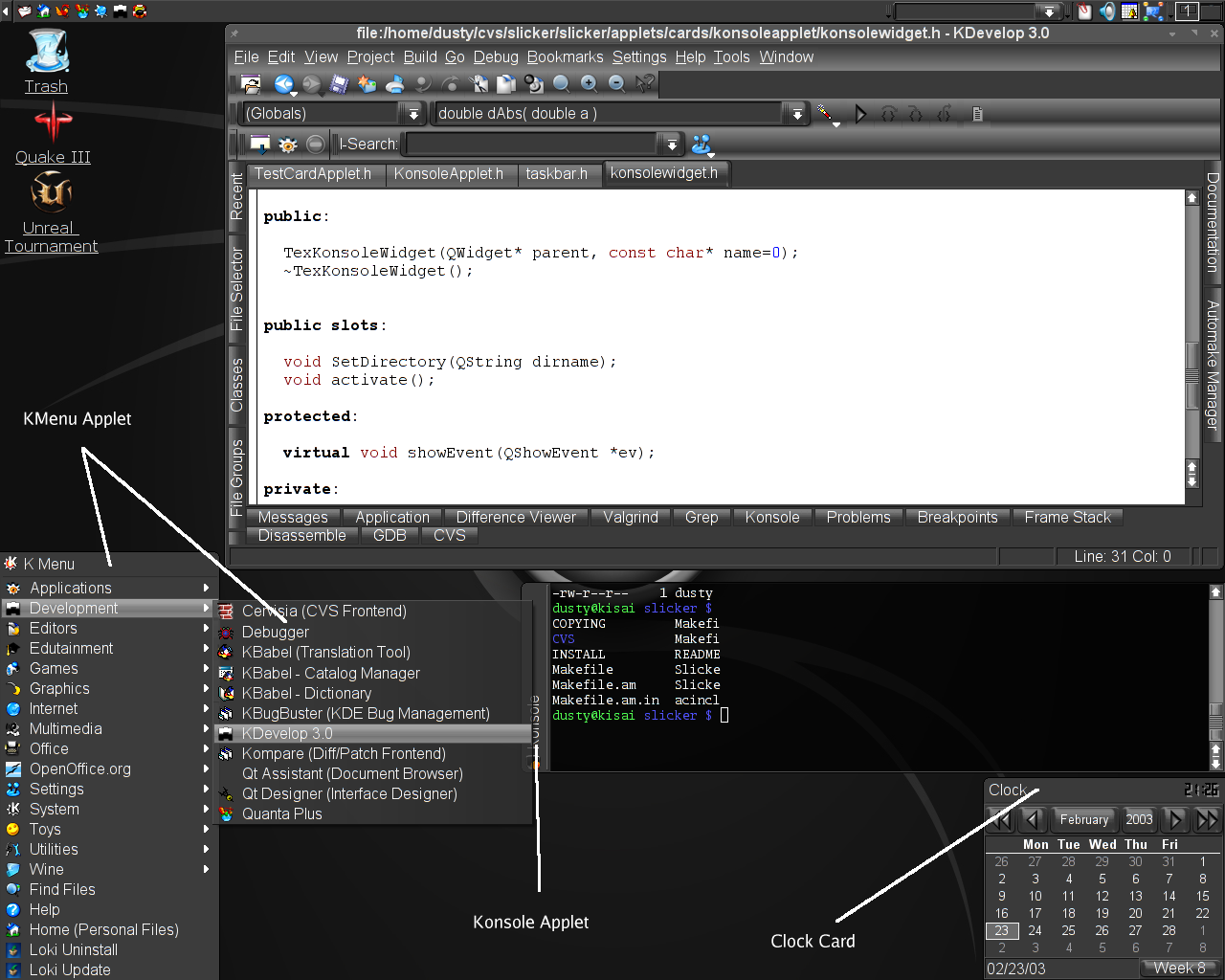Click virtual desktop 1 in the pager
This screenshot has width=1225, height=980.
point(1187,11)
